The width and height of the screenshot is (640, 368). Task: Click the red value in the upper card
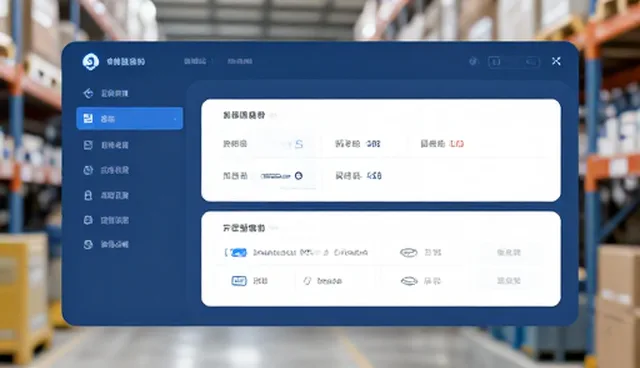[456, 144]
